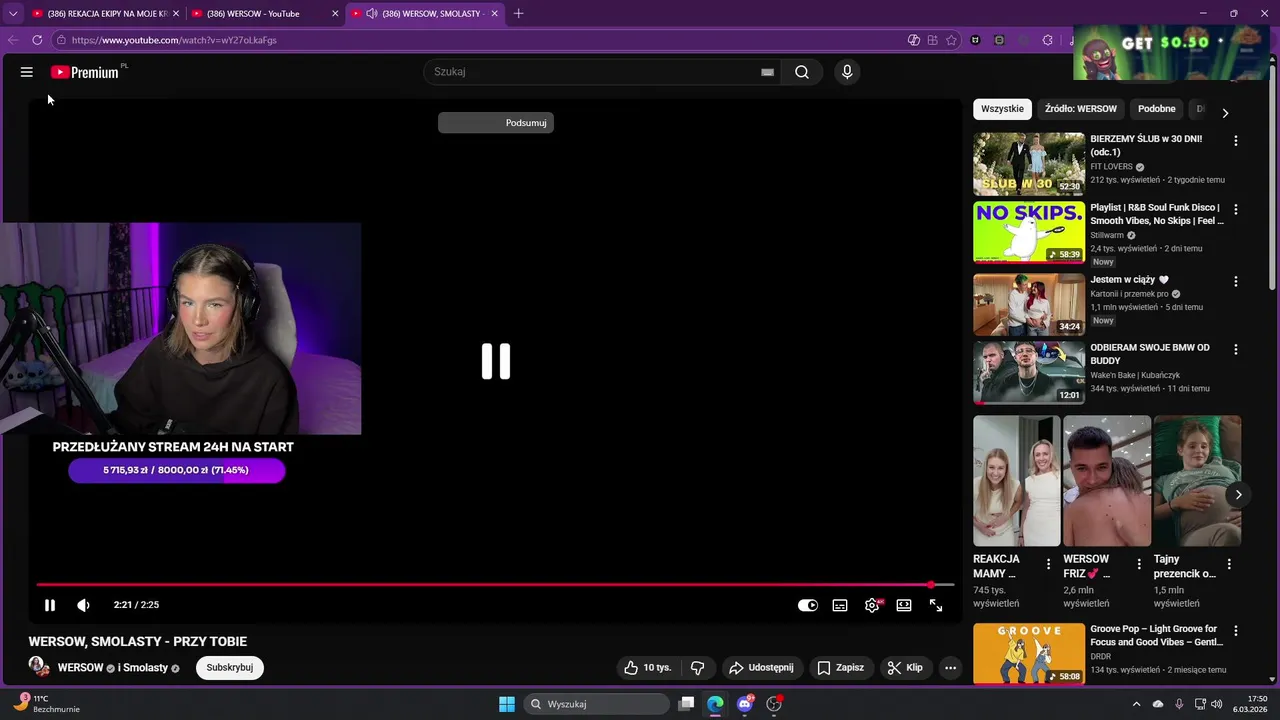Go to YouTube Premium home logo
Screen dimensions: 1280x720
point(85,72)
